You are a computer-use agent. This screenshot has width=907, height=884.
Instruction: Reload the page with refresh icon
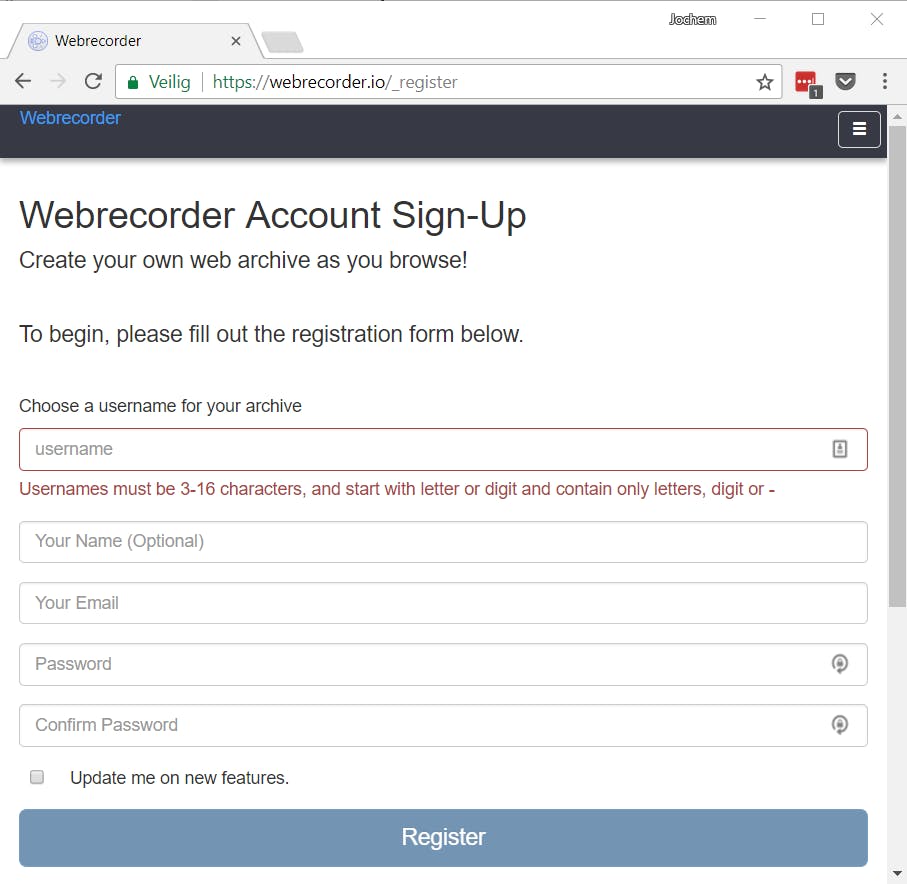[93, 82]
